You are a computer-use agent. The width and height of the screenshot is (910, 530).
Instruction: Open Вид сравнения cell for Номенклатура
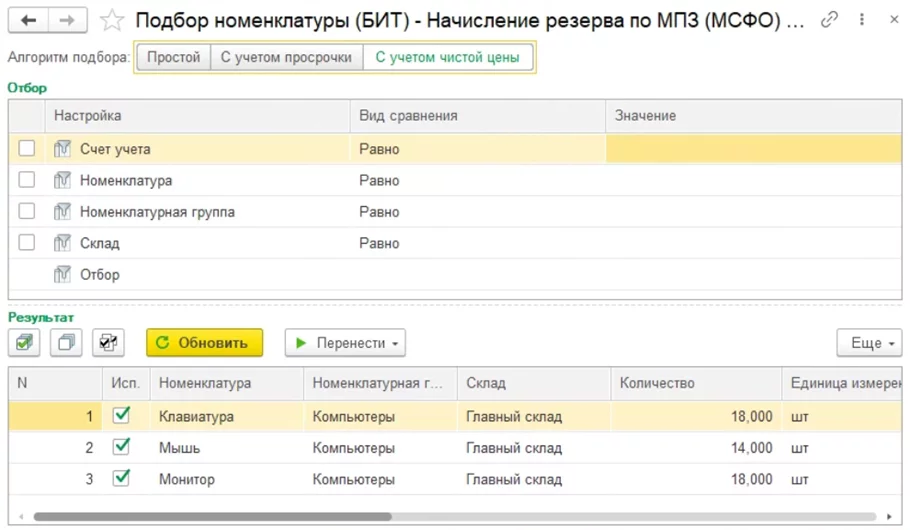tap(477, 181)
